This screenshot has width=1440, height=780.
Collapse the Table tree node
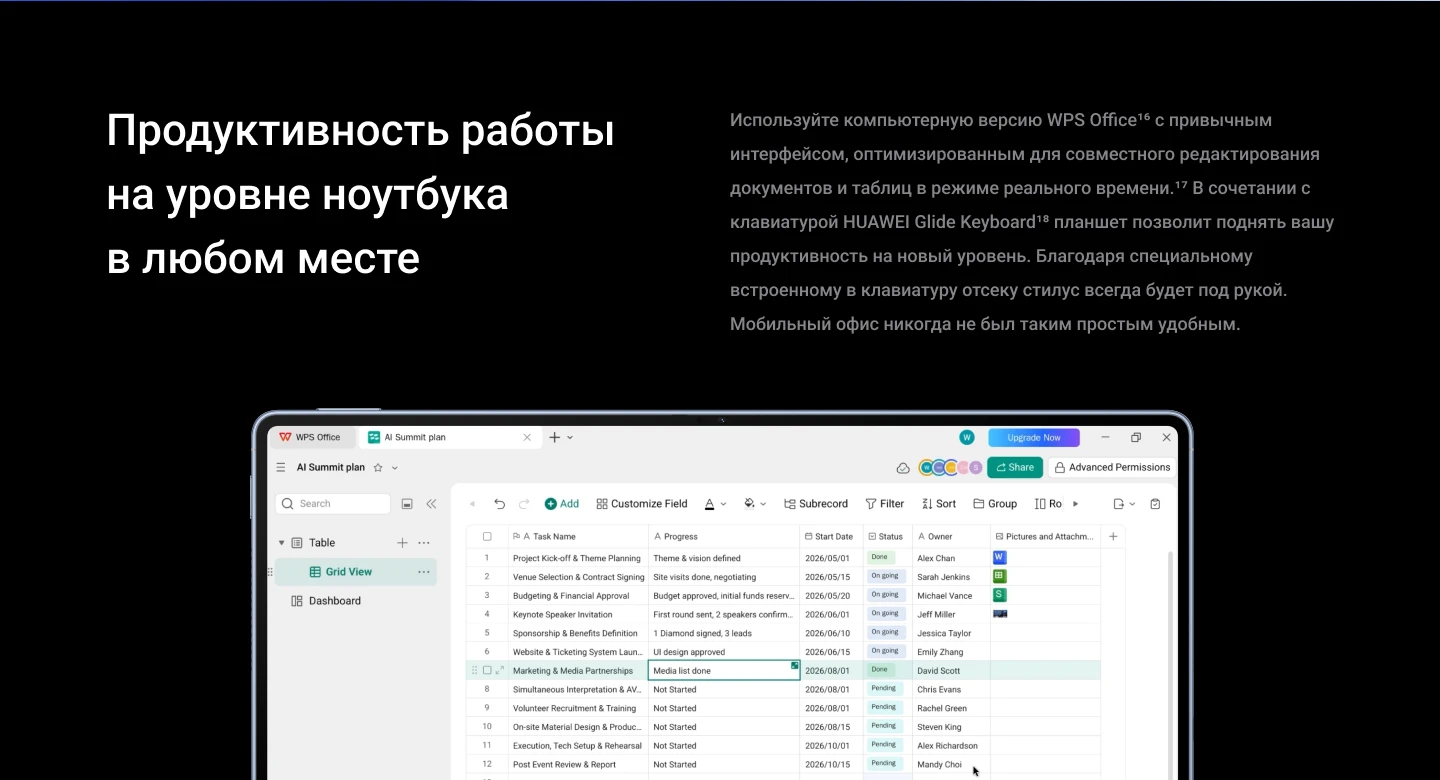click(x=281, y=543)
